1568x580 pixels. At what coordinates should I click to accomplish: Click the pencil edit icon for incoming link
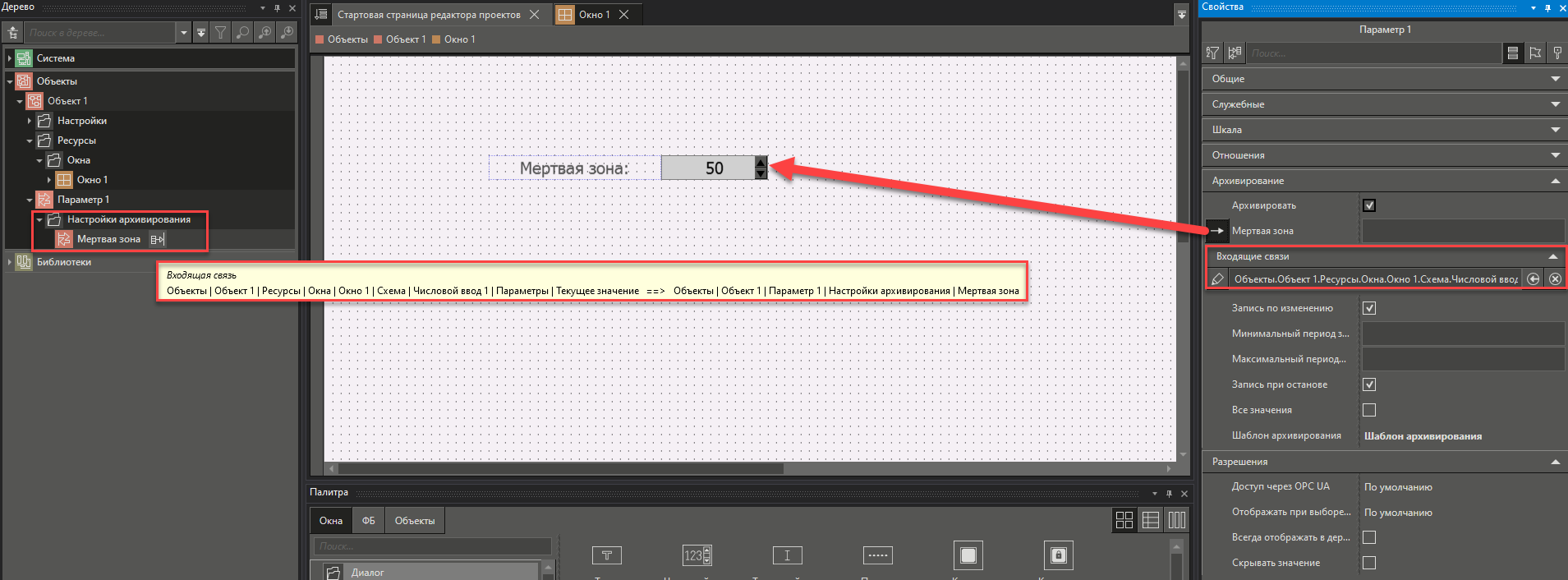pos(1217,279)
